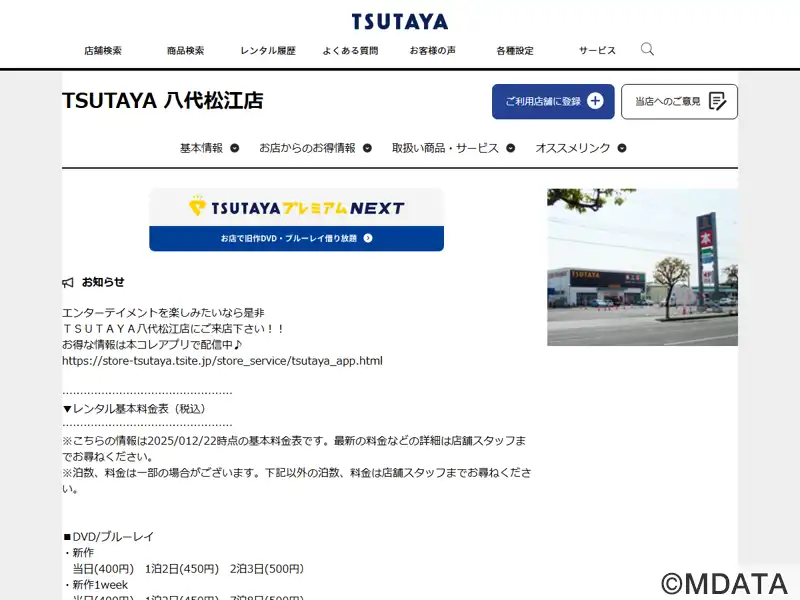This screenshot has width=800, height=600.
Task: Click the TSUTAYA 八代松江店 heading
Action: 163,101
